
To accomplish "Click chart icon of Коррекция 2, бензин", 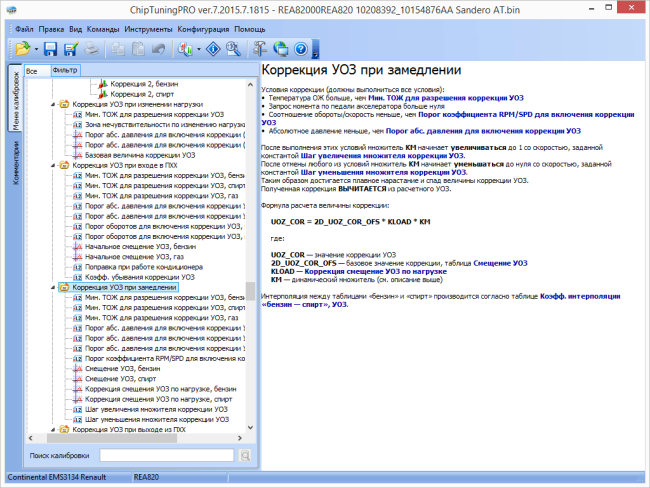I will [103, 84].
